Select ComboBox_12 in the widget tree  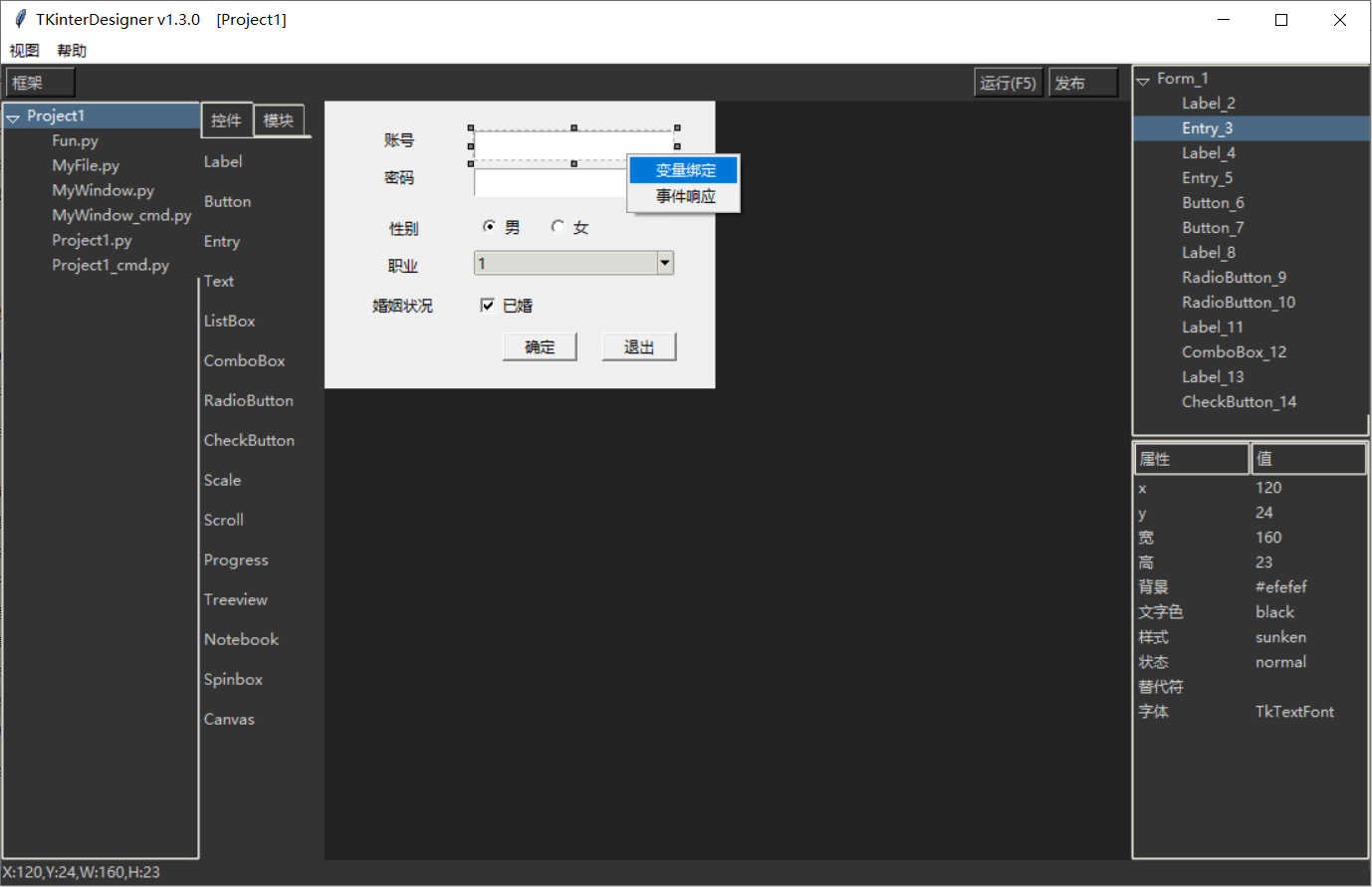[x=1234, y=352]
